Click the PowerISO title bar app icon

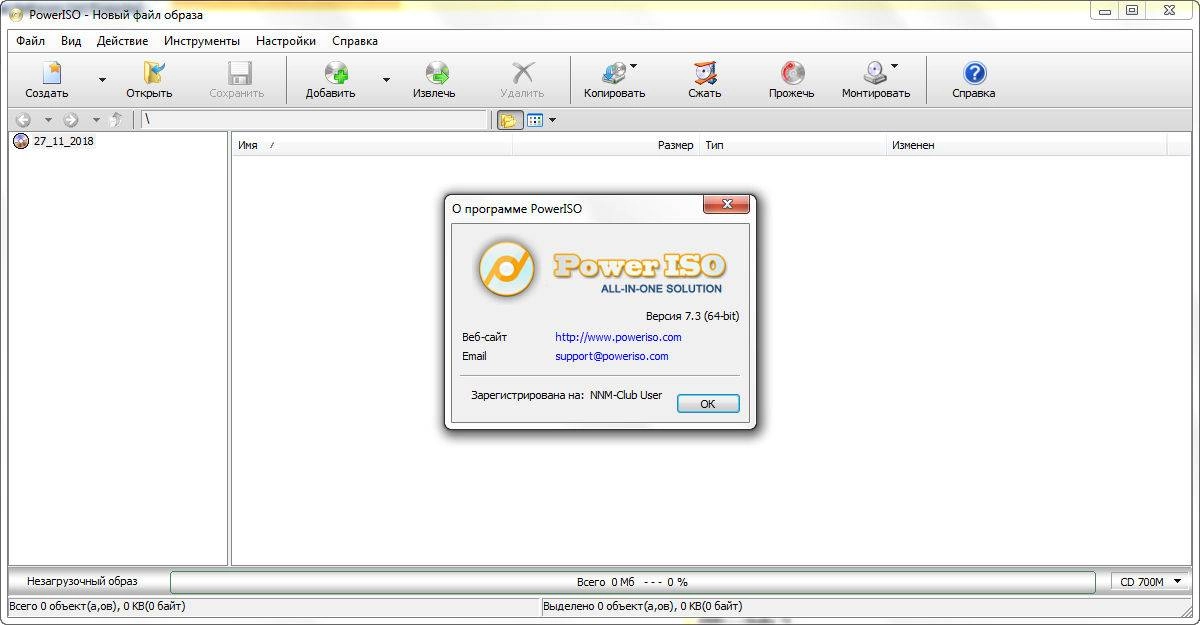click(x=17, y=14)
